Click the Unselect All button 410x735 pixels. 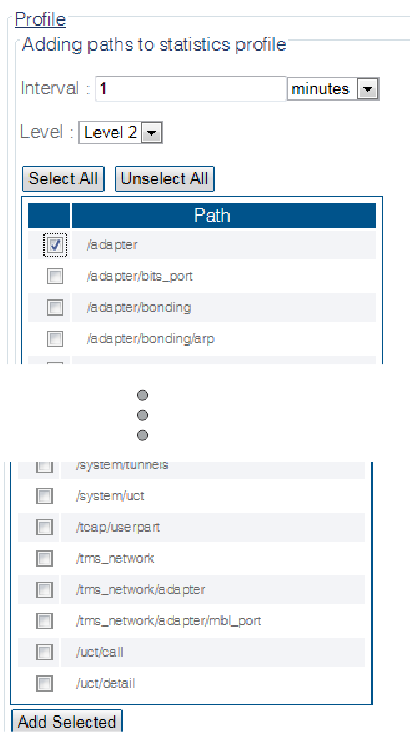tap(164, 179)
